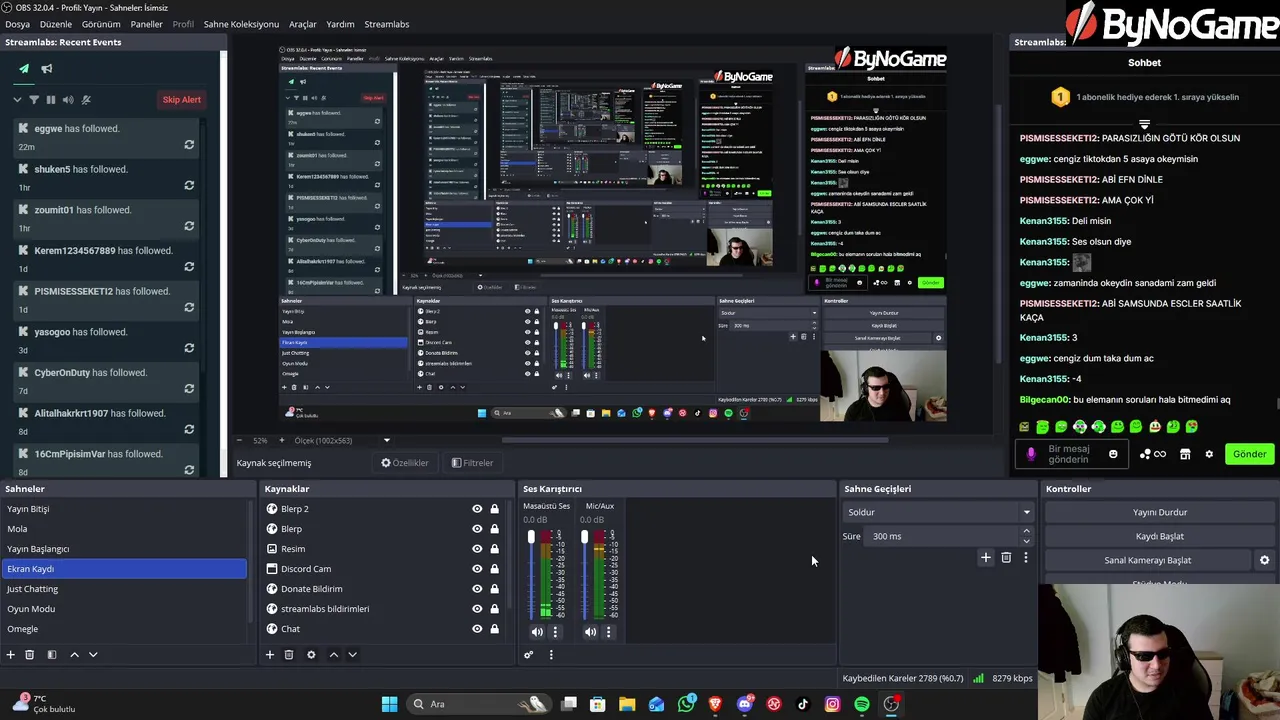Add a new source with plus icon
The image size is (1280, 720).
(x=269, y=654)
